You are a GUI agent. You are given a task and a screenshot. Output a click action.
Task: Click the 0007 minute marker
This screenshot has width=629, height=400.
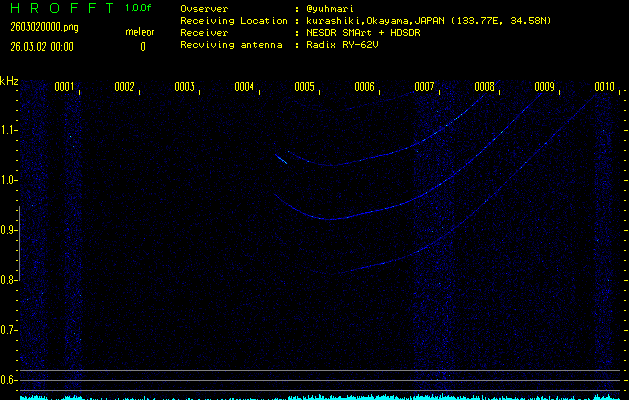coord(425,87)
